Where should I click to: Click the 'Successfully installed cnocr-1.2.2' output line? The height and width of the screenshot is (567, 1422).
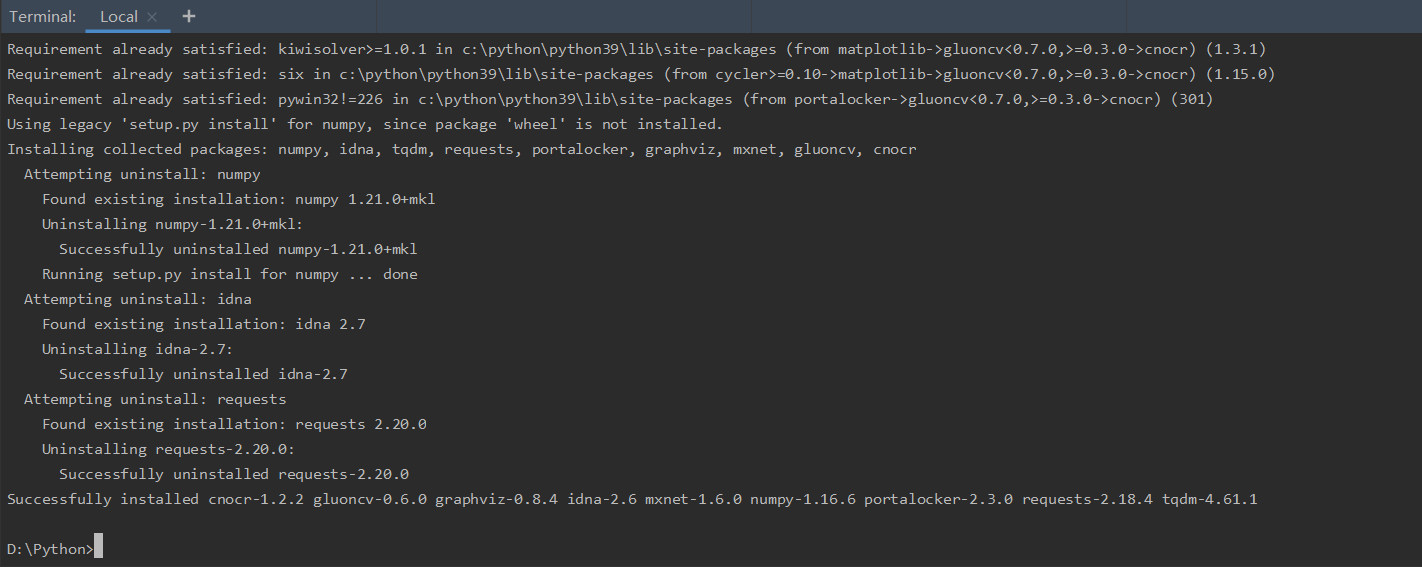[x=632, y=499]
